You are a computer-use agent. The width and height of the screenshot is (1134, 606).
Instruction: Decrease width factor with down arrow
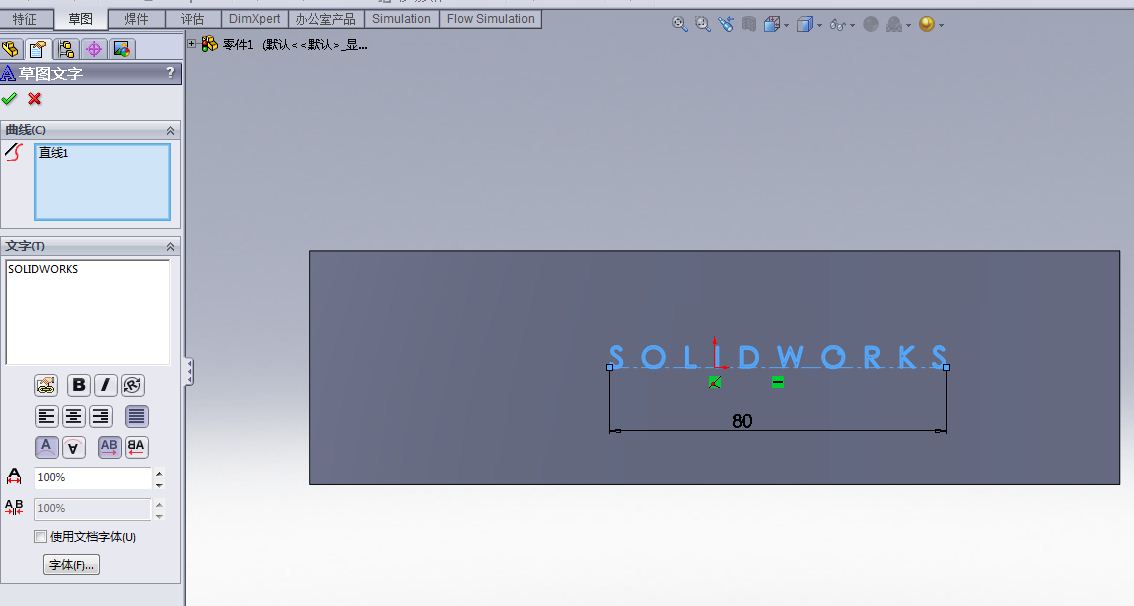159,484
